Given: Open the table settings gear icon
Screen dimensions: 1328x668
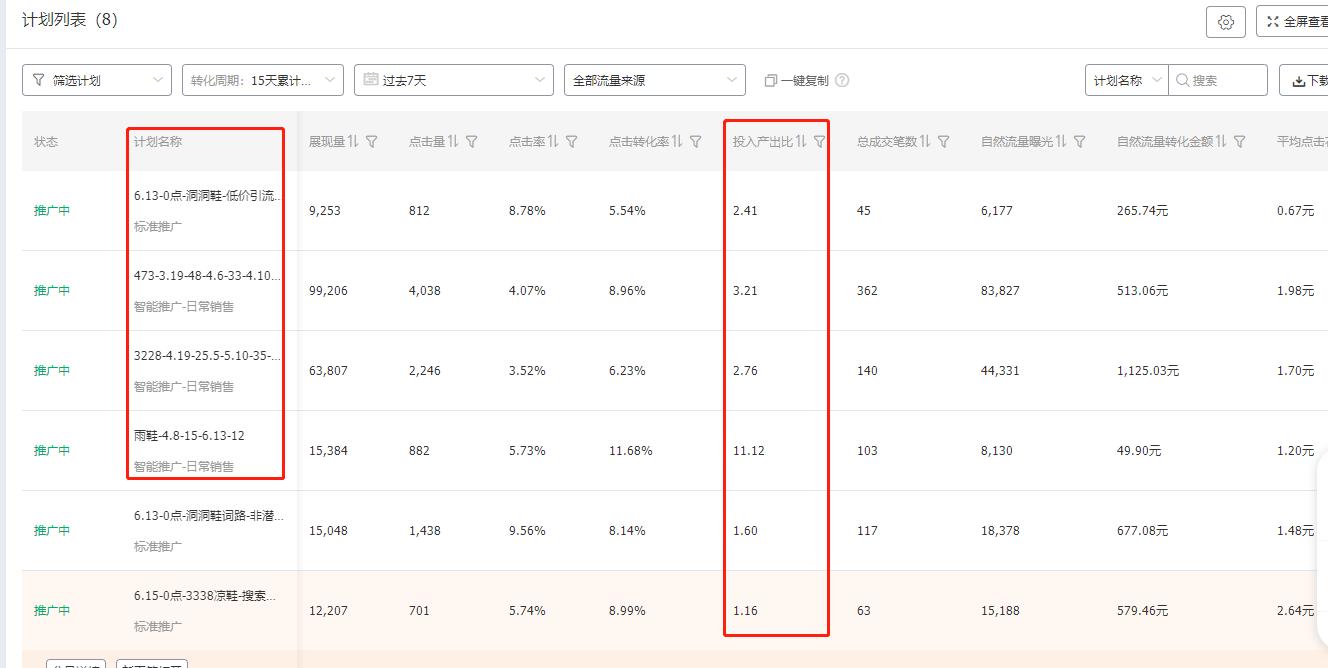Looking at the screenshot, I should (x=1226, y=22).
